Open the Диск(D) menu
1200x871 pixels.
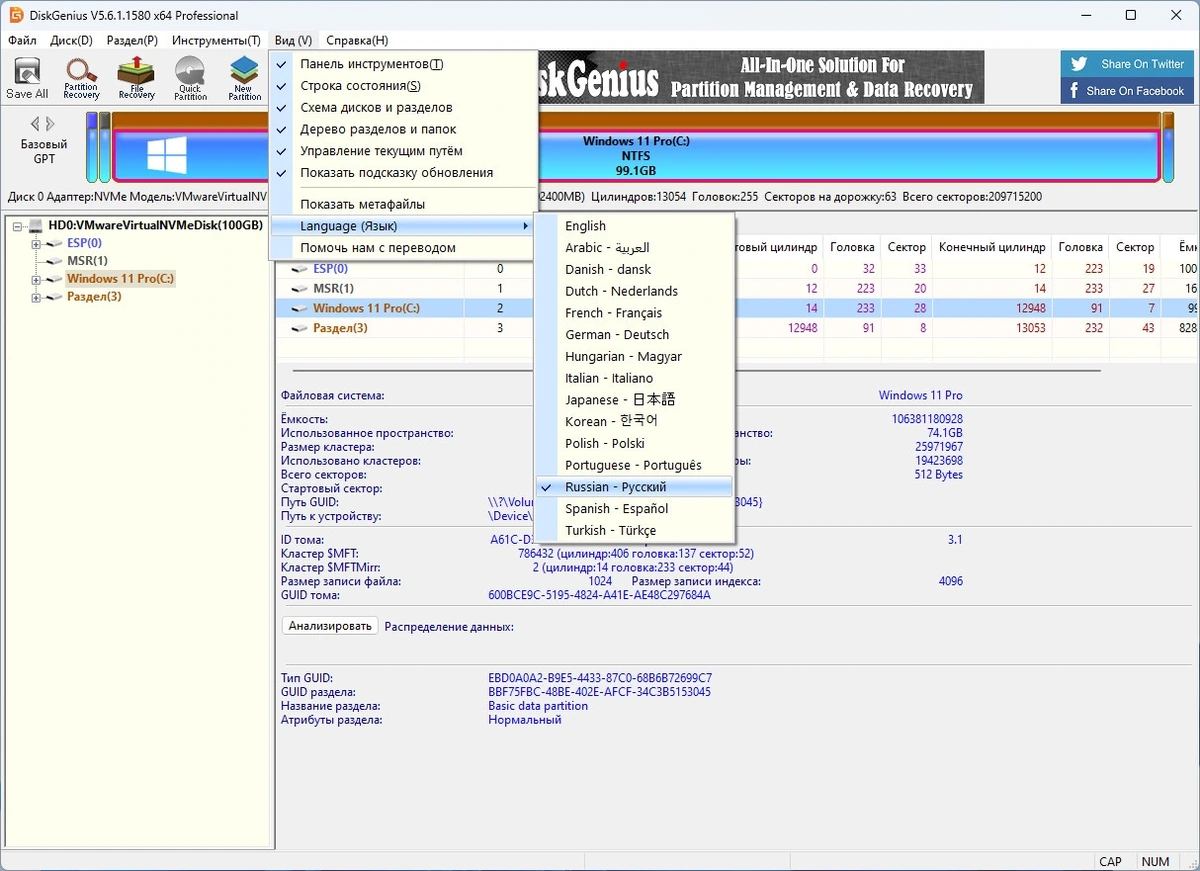point(71,41)
